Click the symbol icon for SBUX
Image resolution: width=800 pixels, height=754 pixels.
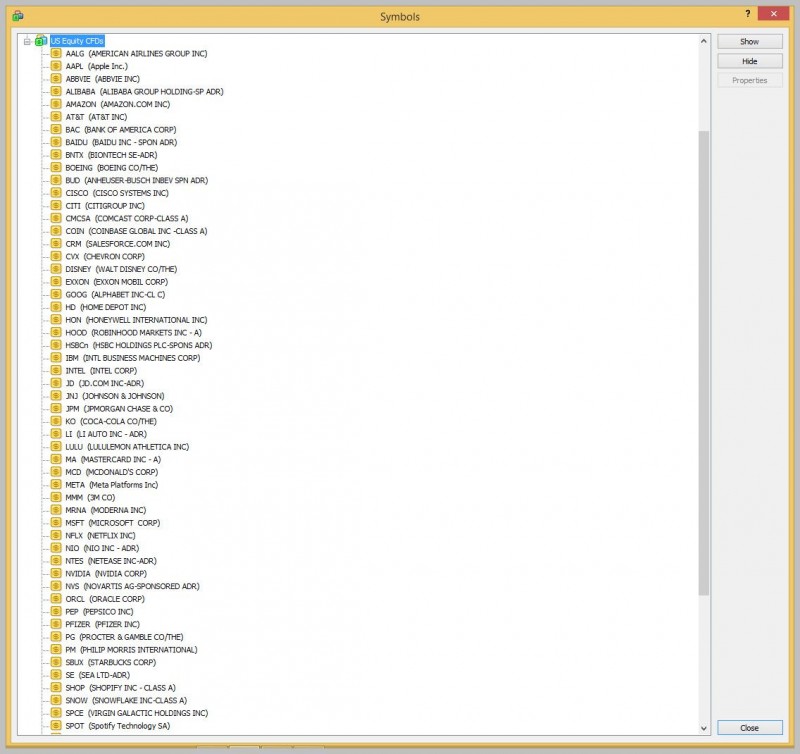pyautogui.click(x=56, y=662)
